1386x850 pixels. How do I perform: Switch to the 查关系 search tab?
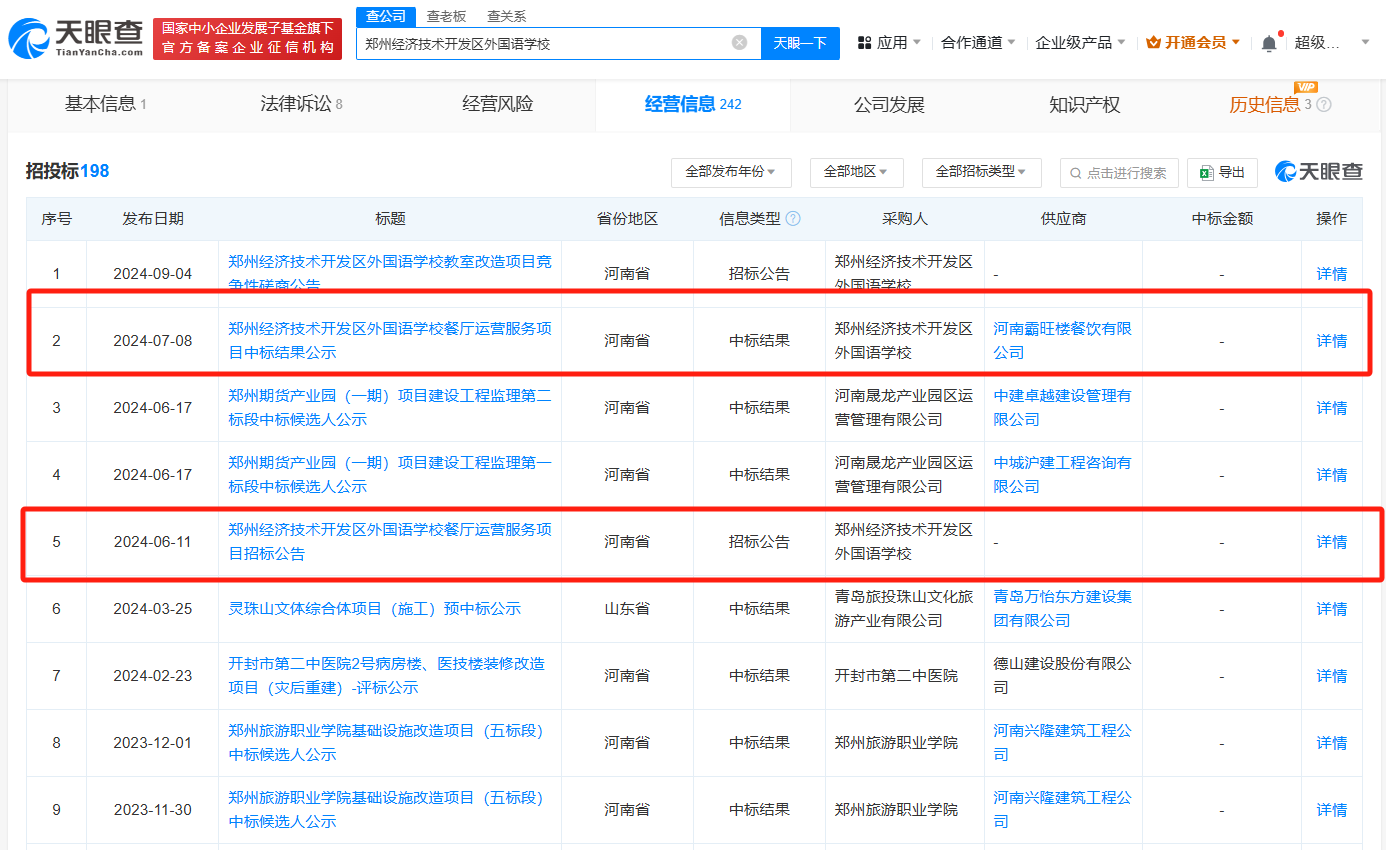coord(506,16)
